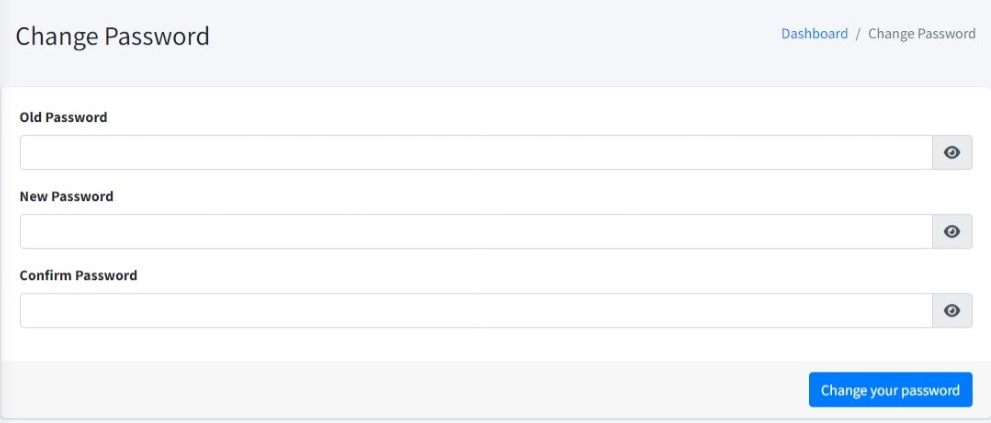Click the eye icon beside Old Password

[x=952, y=153]
